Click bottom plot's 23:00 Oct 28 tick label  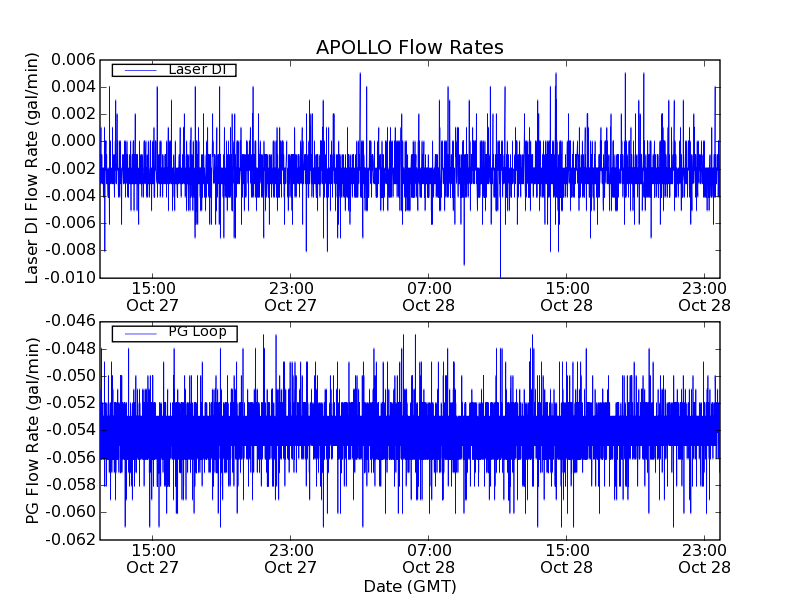pos(705,559)
